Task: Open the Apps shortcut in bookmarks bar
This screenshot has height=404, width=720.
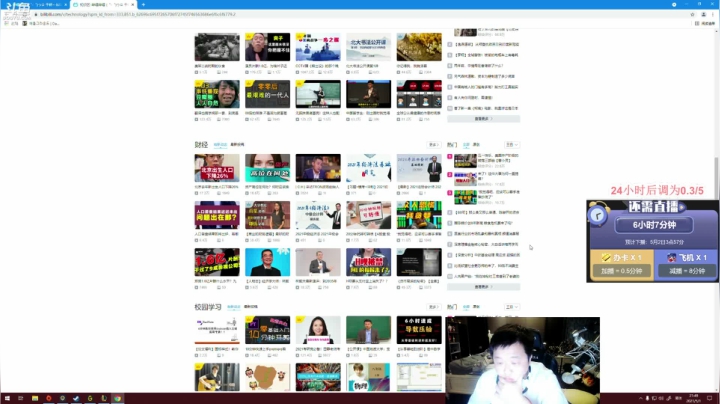Action: click(12, 23)
